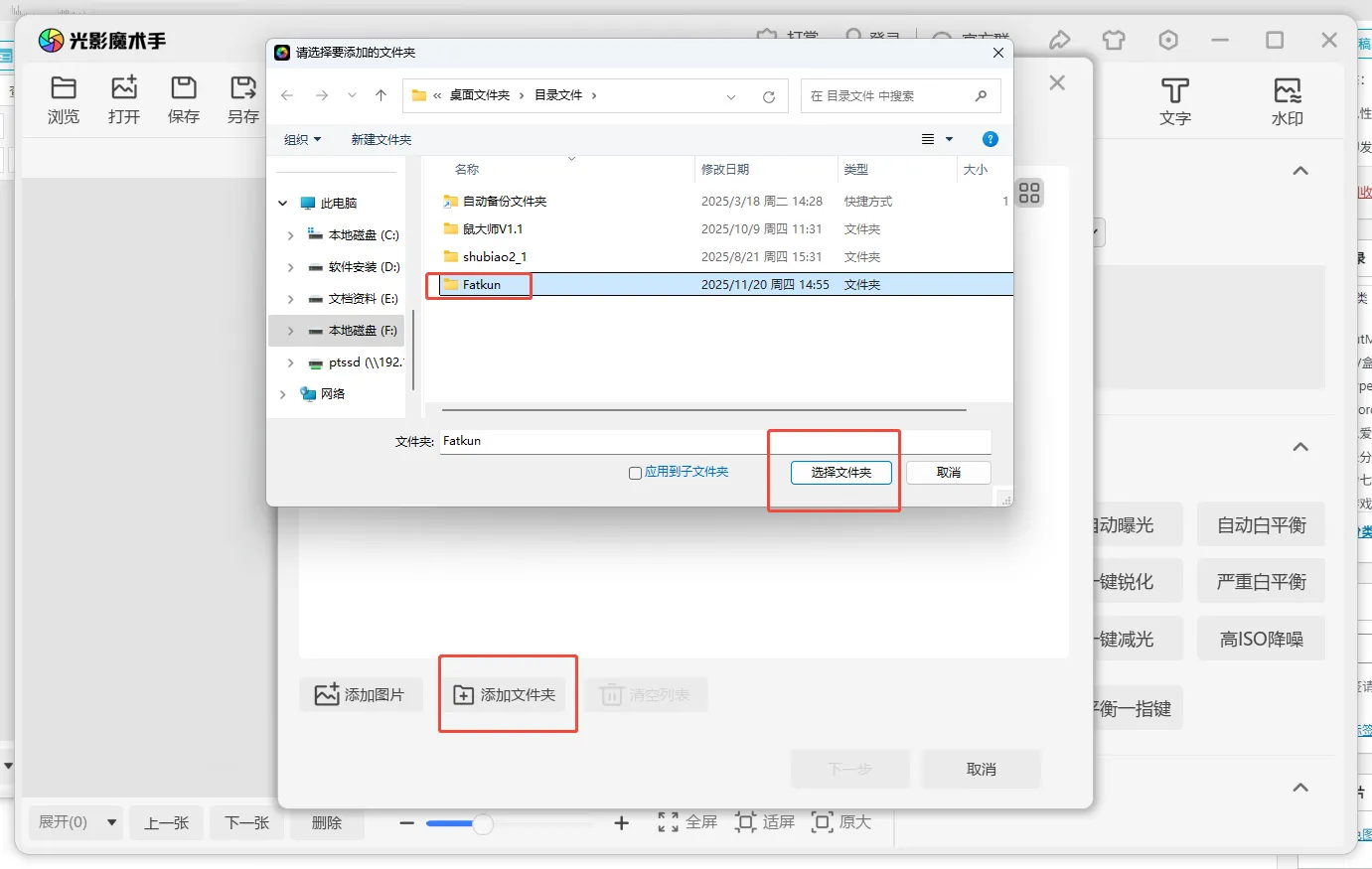
Task: Click the 在 目录文件 中搜索 box
Action: 900,96
